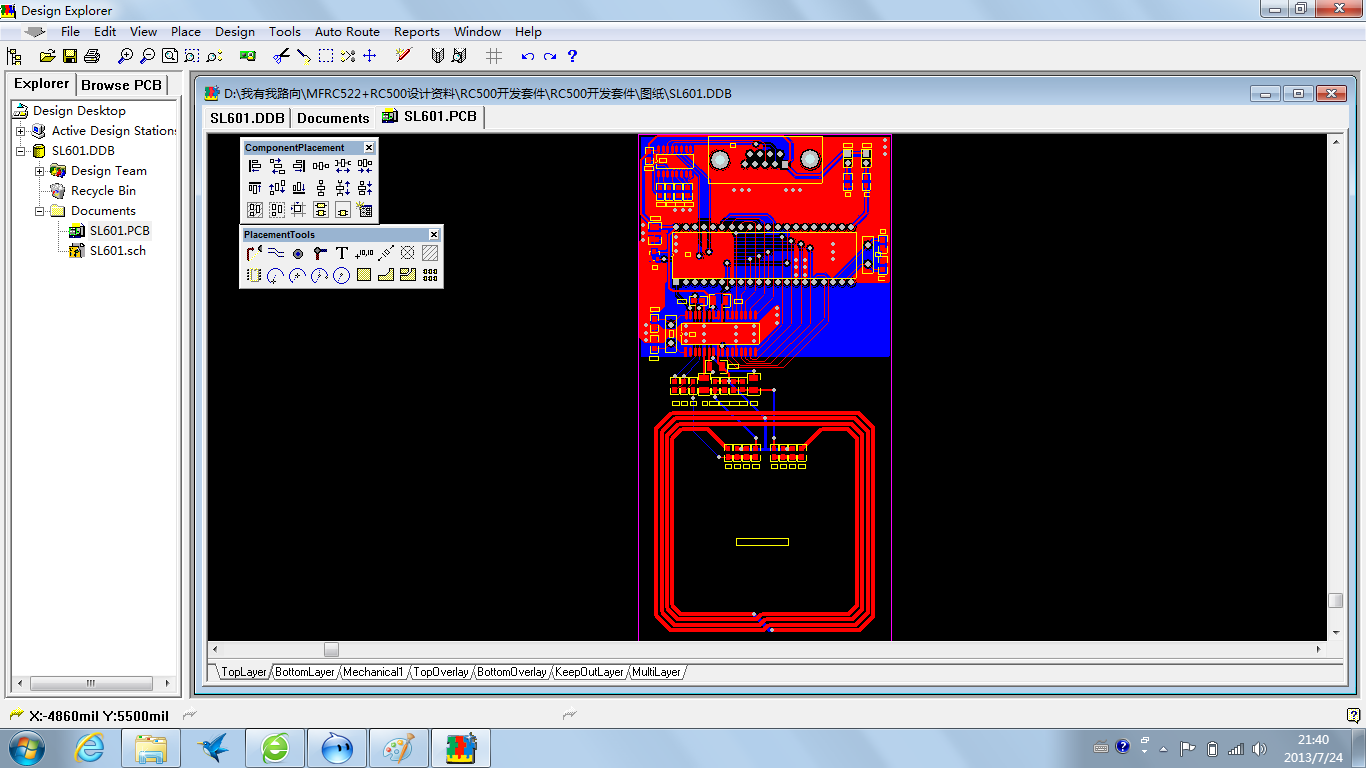Open the Reports menu
Image resolution: width=1366 pixels, height=768 pixels.
click(x=417, y=32)
